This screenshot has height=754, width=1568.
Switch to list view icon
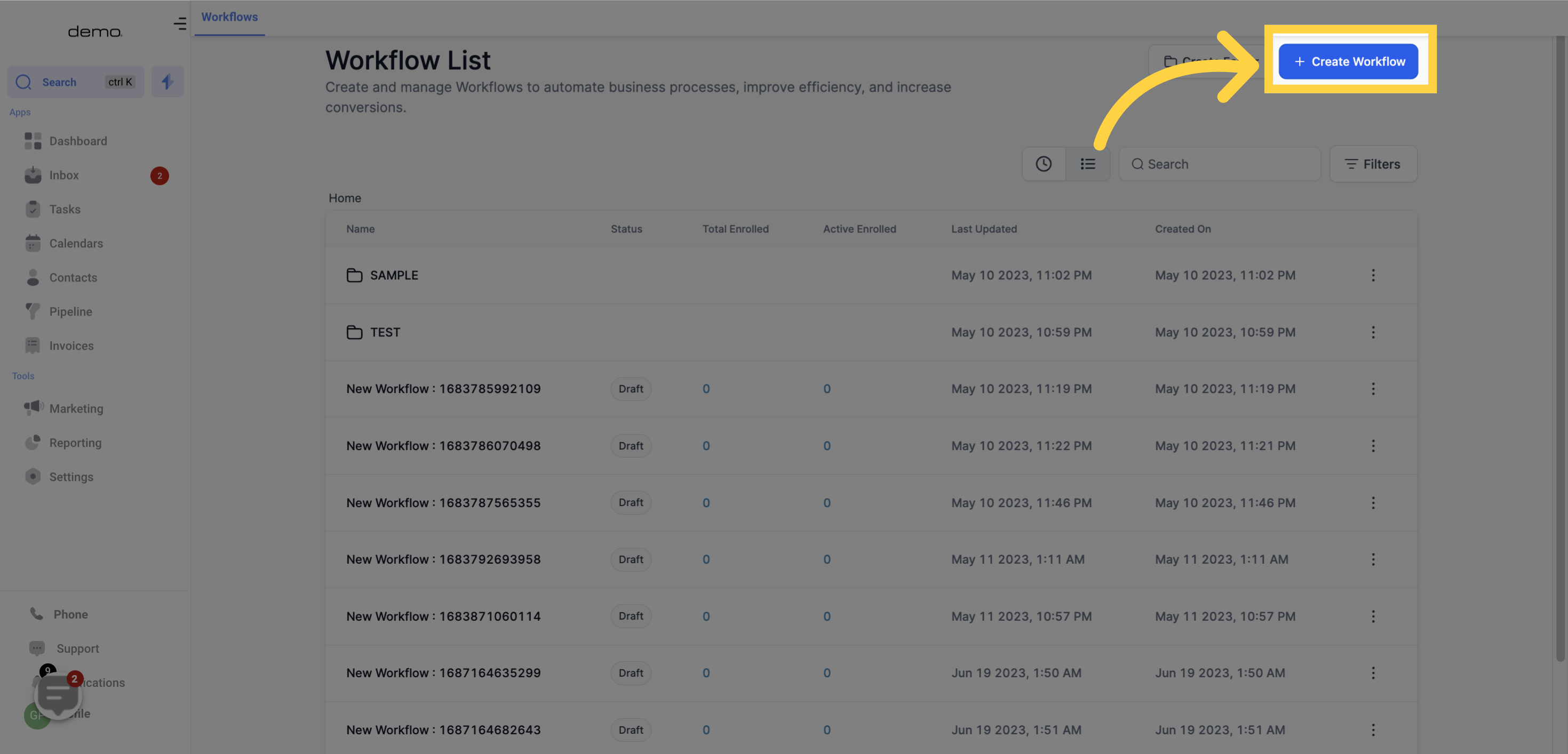[x=1087, y=164]
